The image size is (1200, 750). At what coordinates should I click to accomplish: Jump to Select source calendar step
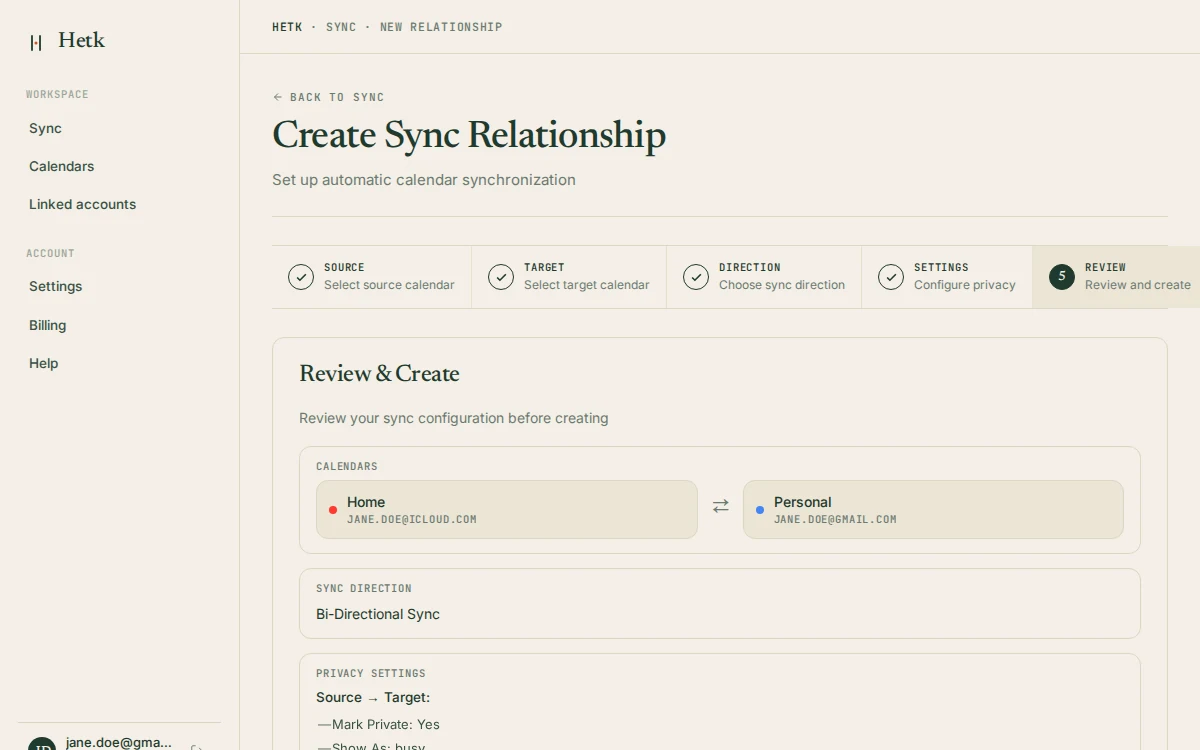(x=372, y=277)
